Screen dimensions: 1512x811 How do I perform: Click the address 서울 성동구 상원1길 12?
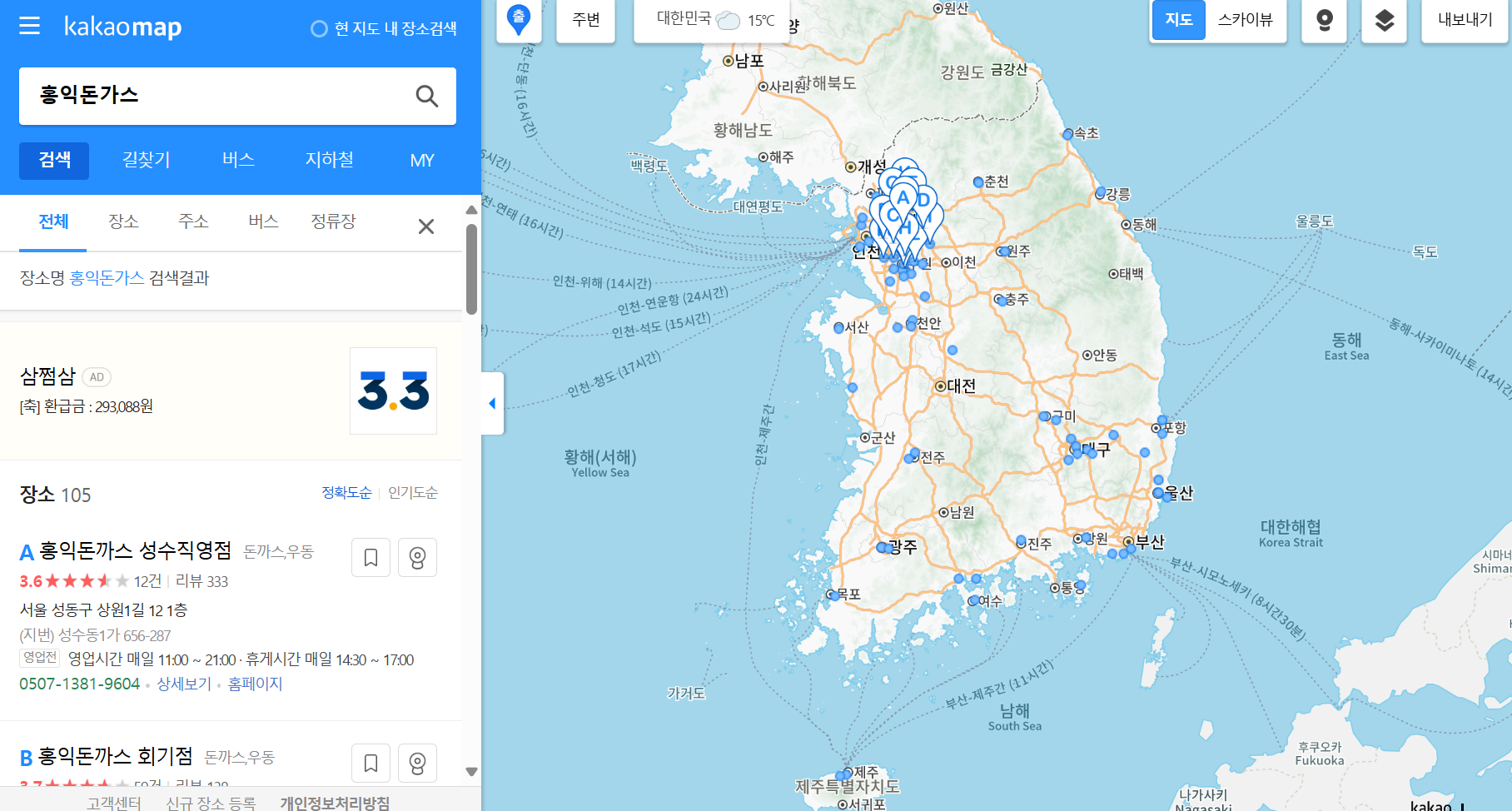tap(103, 610)
